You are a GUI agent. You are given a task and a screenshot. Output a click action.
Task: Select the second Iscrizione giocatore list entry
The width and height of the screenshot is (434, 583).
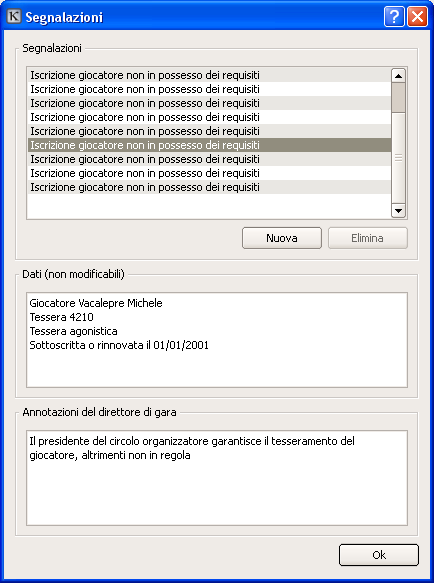tap(209, 89)
